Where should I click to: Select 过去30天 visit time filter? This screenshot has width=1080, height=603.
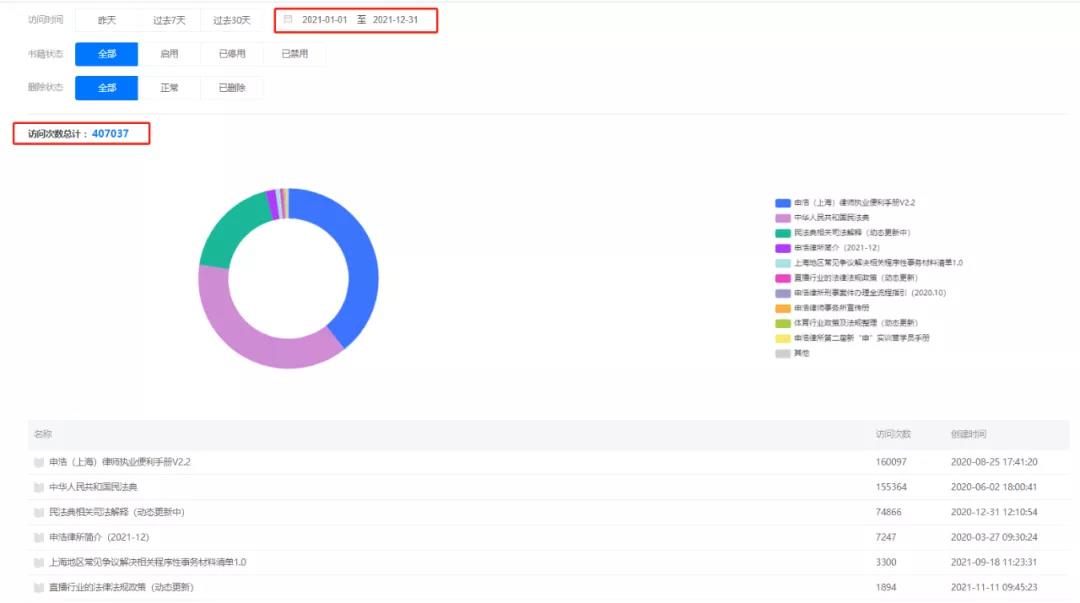232,20
